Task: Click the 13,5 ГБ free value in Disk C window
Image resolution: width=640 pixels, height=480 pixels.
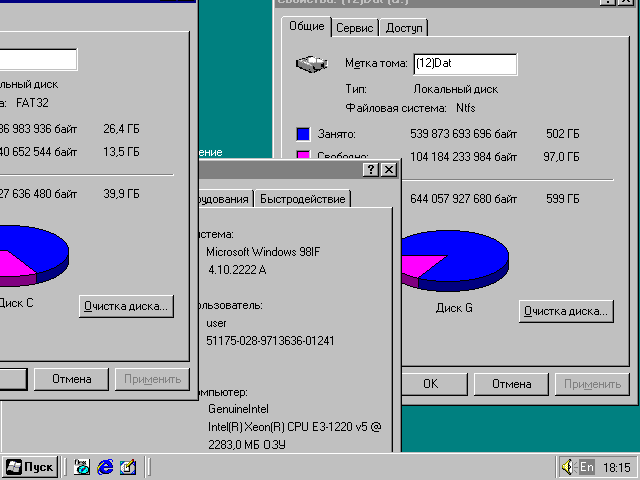Action: (121, 152)
